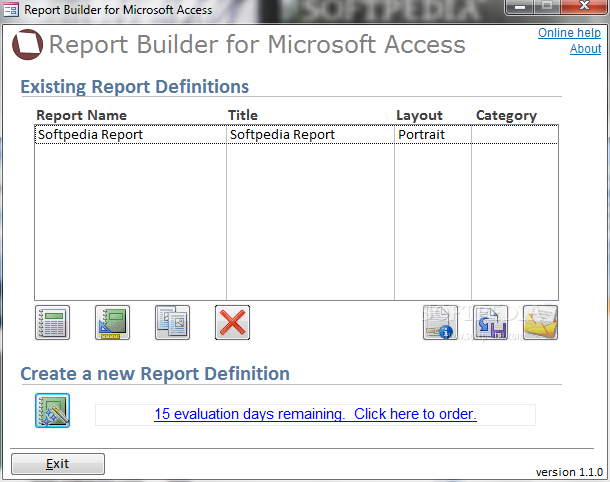This screenshot has width=610, height=482.
Task: Select the Portrait layout cell
Action: pos(433,135)
